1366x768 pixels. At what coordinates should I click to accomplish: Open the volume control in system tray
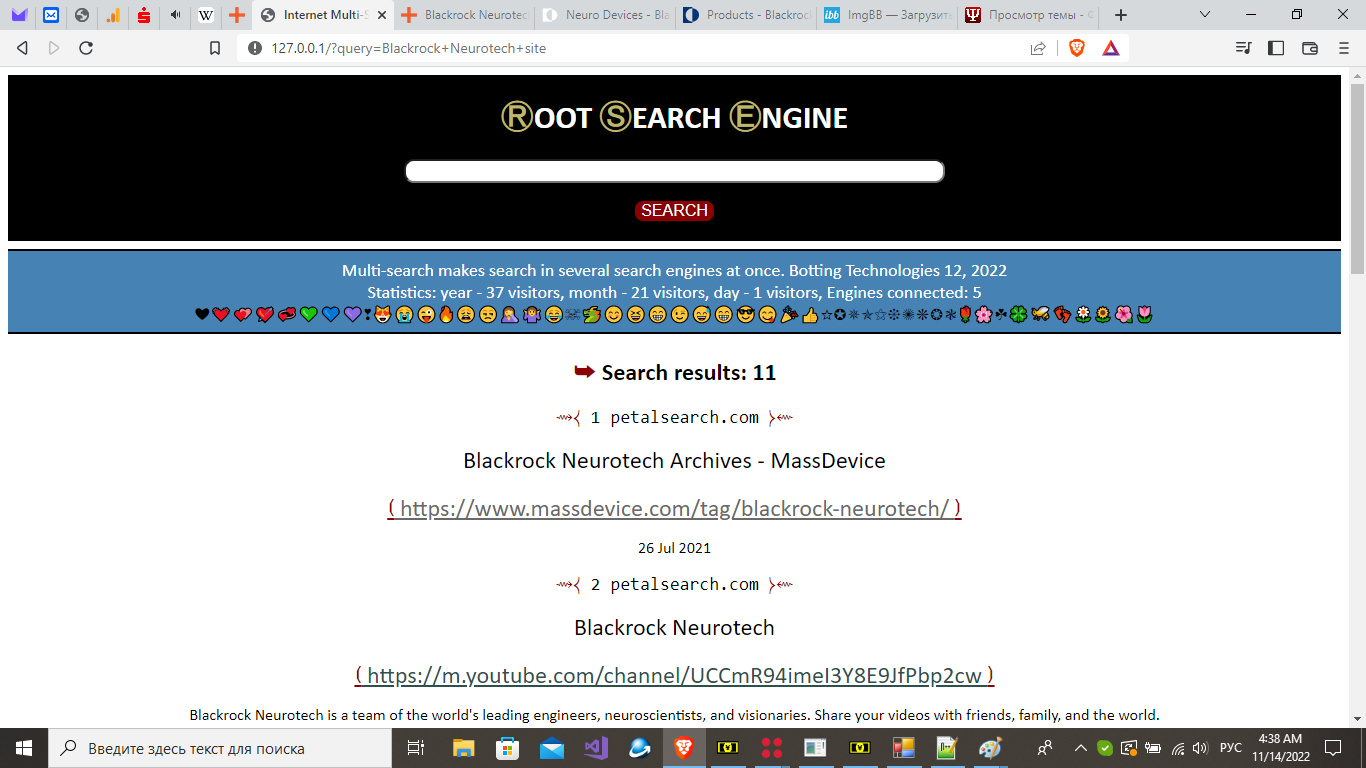click(x=1200, y=748)
